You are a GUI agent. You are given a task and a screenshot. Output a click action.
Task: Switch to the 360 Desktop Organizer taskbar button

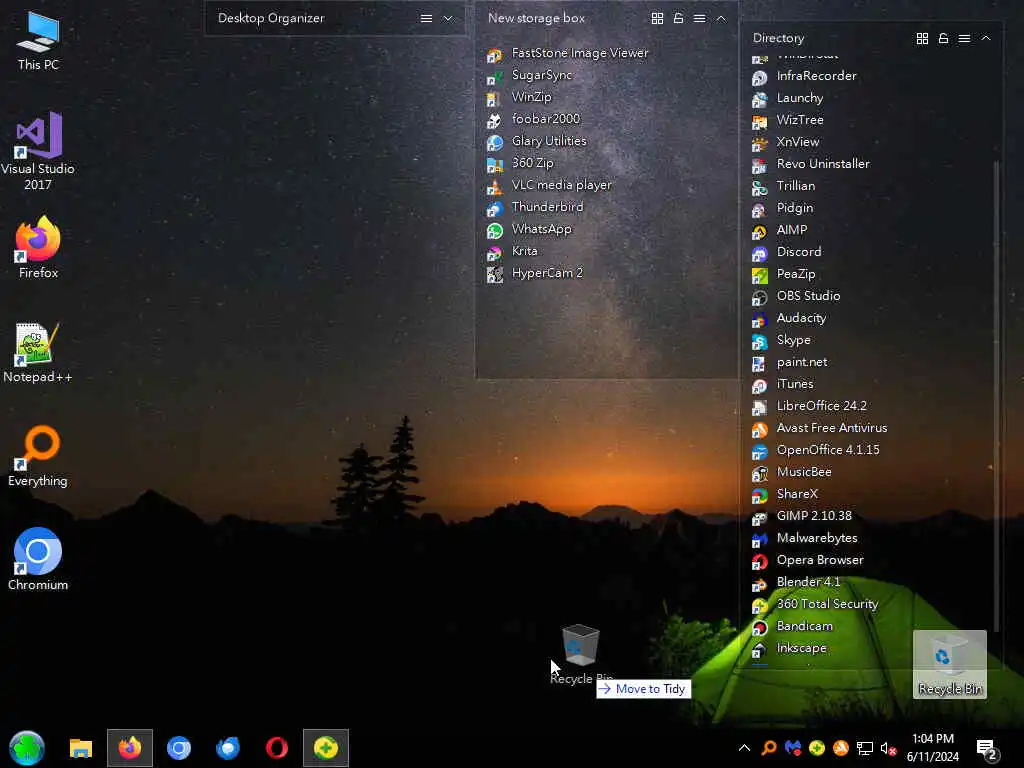326,748
